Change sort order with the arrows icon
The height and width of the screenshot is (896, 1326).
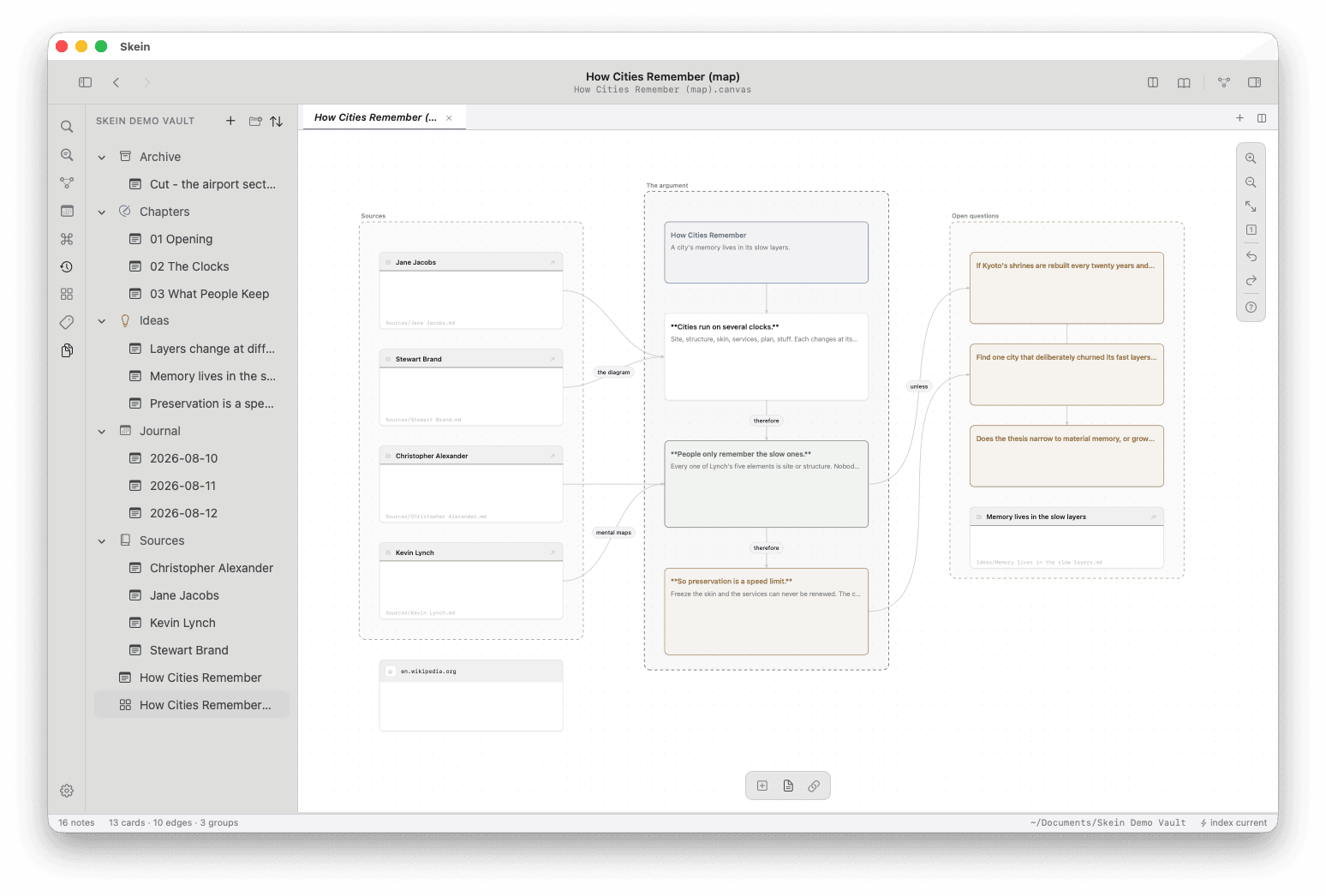click(x=277, y=122)
